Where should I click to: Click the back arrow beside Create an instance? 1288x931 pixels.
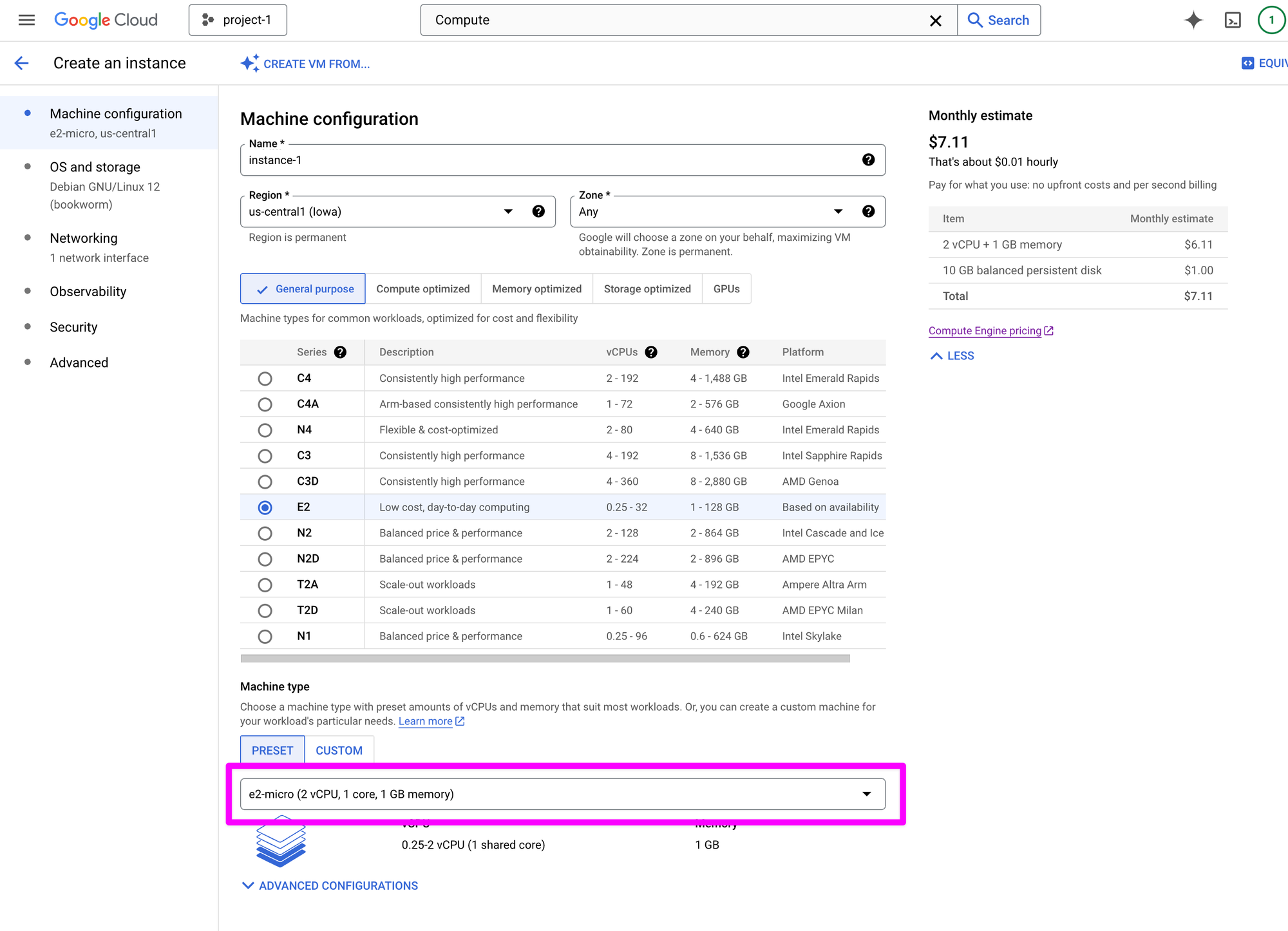(22, 63)
